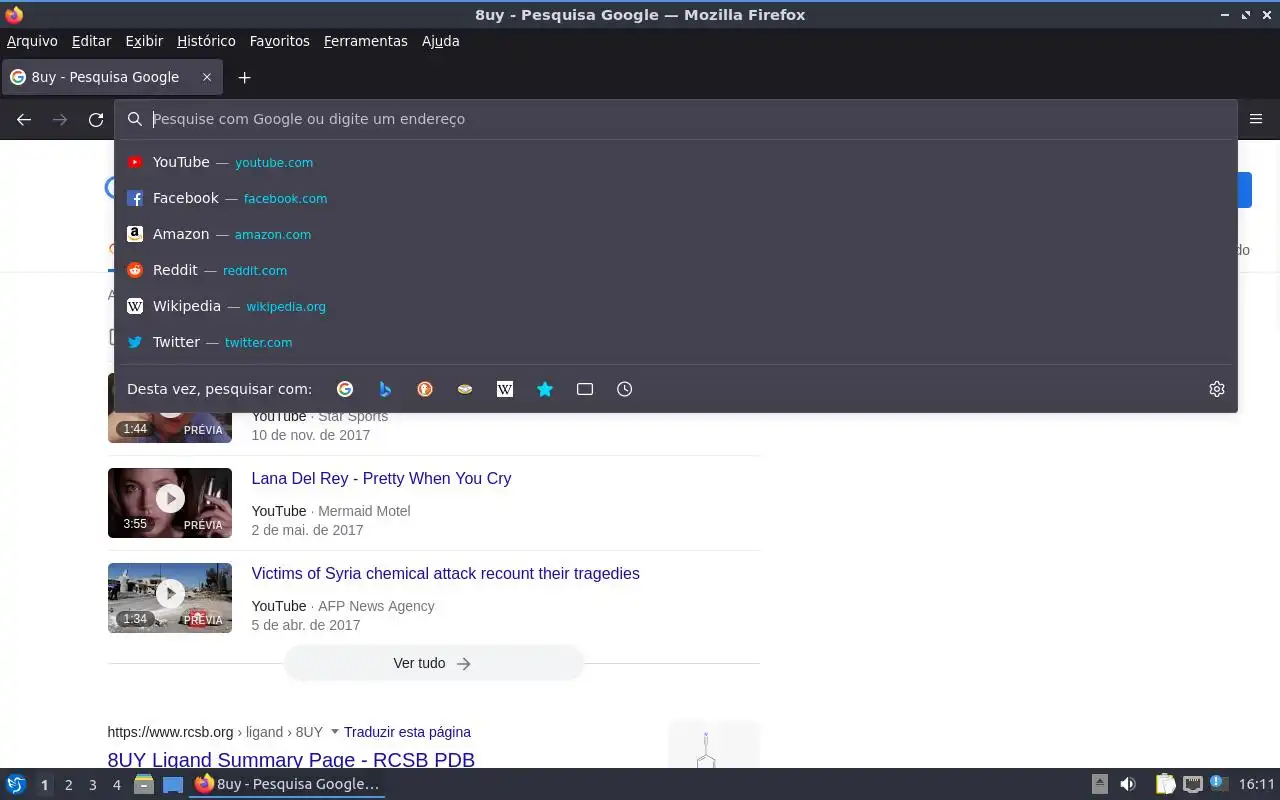Open Victims of Syria chemical attack link

(445, 573)
